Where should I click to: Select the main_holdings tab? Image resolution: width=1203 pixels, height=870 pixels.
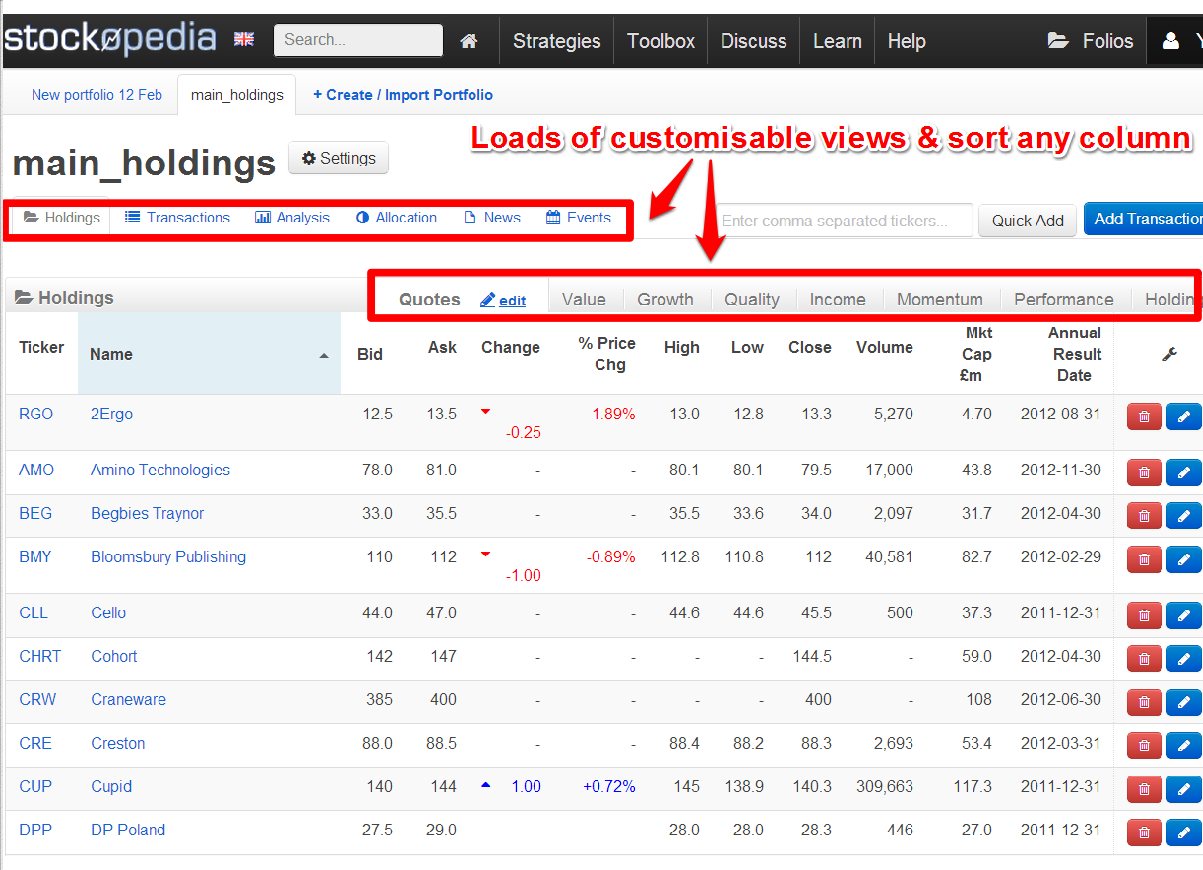pos(237,95)
